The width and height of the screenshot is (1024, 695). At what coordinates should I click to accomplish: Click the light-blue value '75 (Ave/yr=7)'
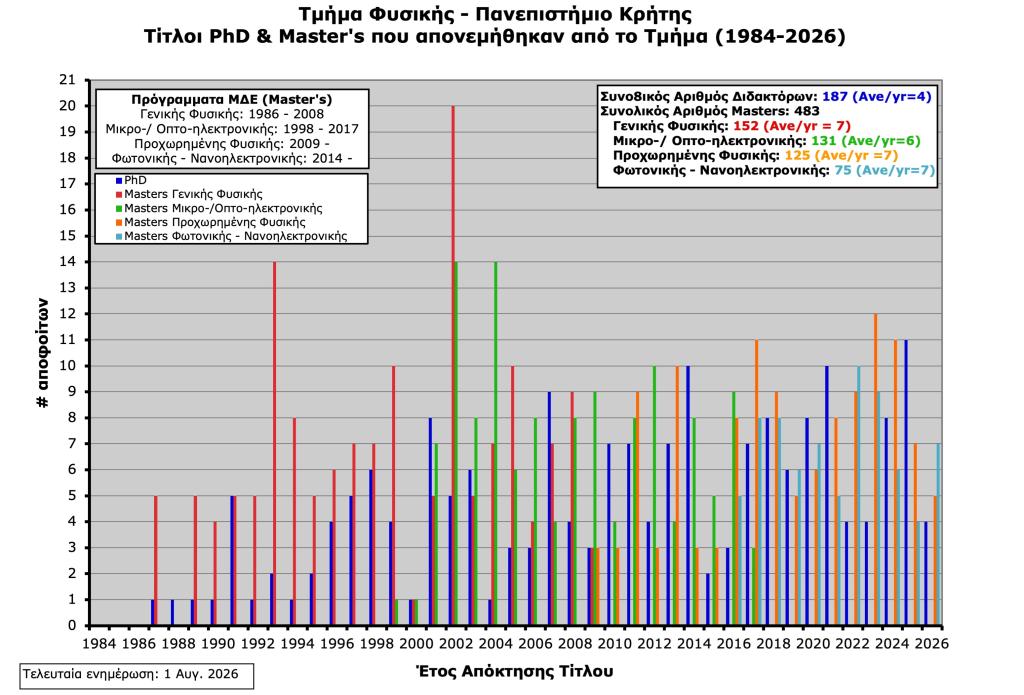tap(885, 170)
